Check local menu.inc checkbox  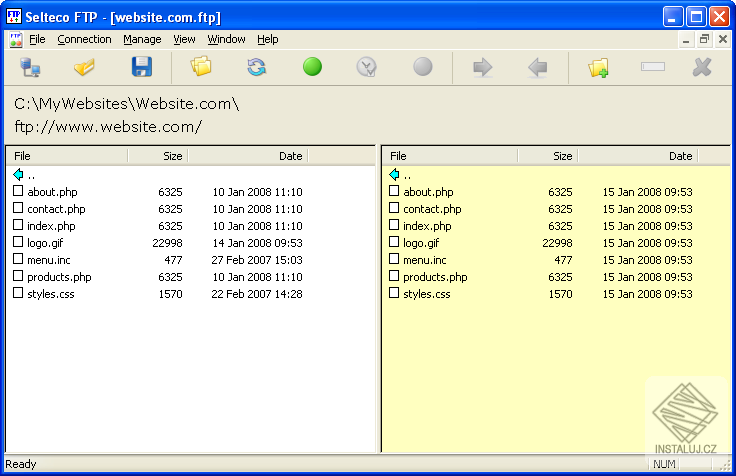tap(18, 259)
